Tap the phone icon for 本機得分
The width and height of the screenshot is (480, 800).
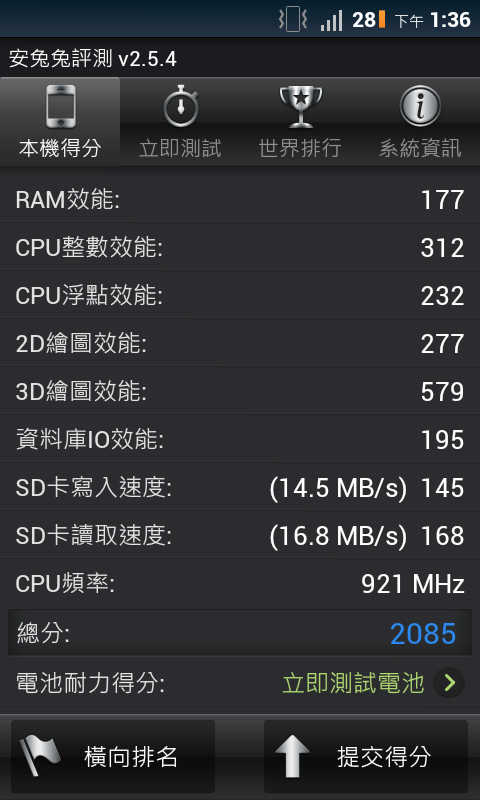coord(61,107)
